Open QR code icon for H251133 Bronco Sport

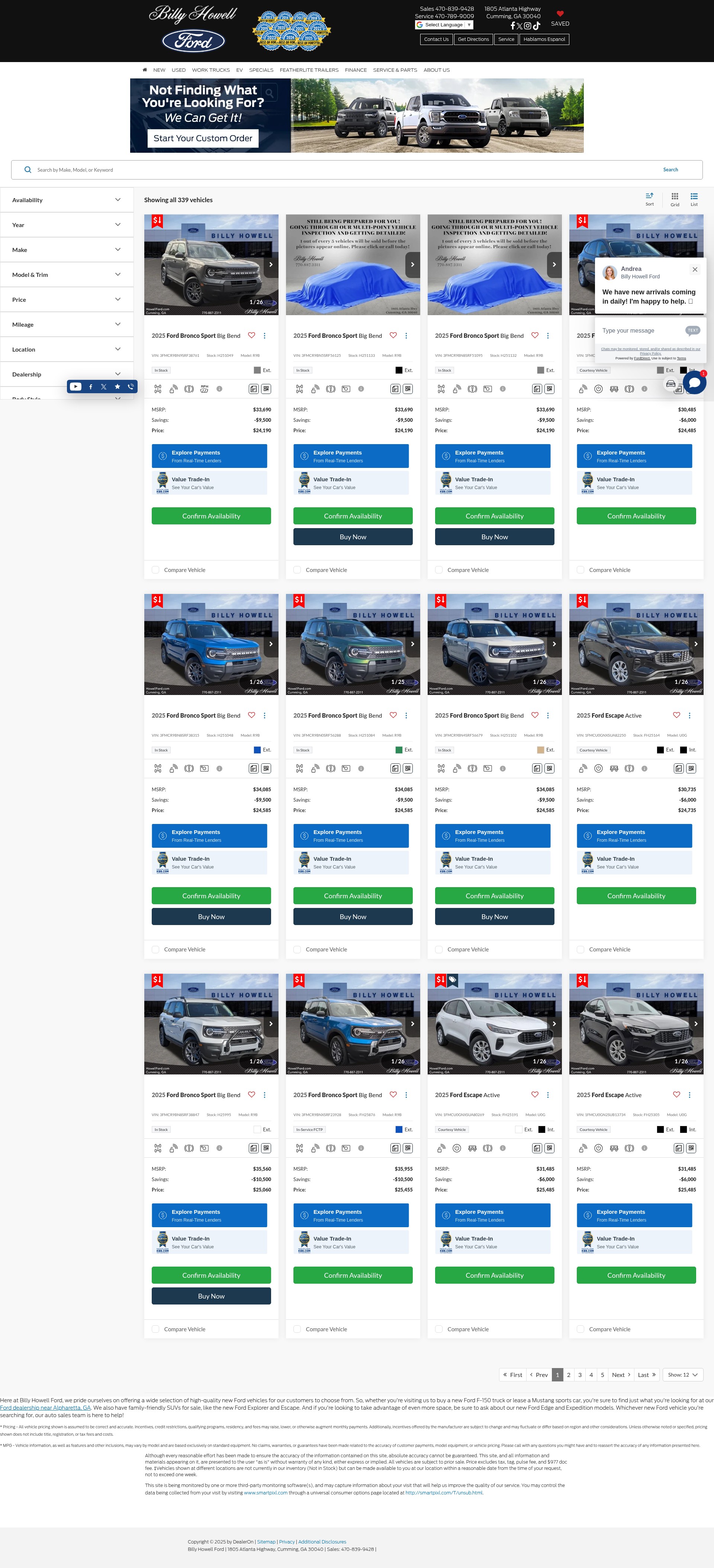tap(408, 388)
